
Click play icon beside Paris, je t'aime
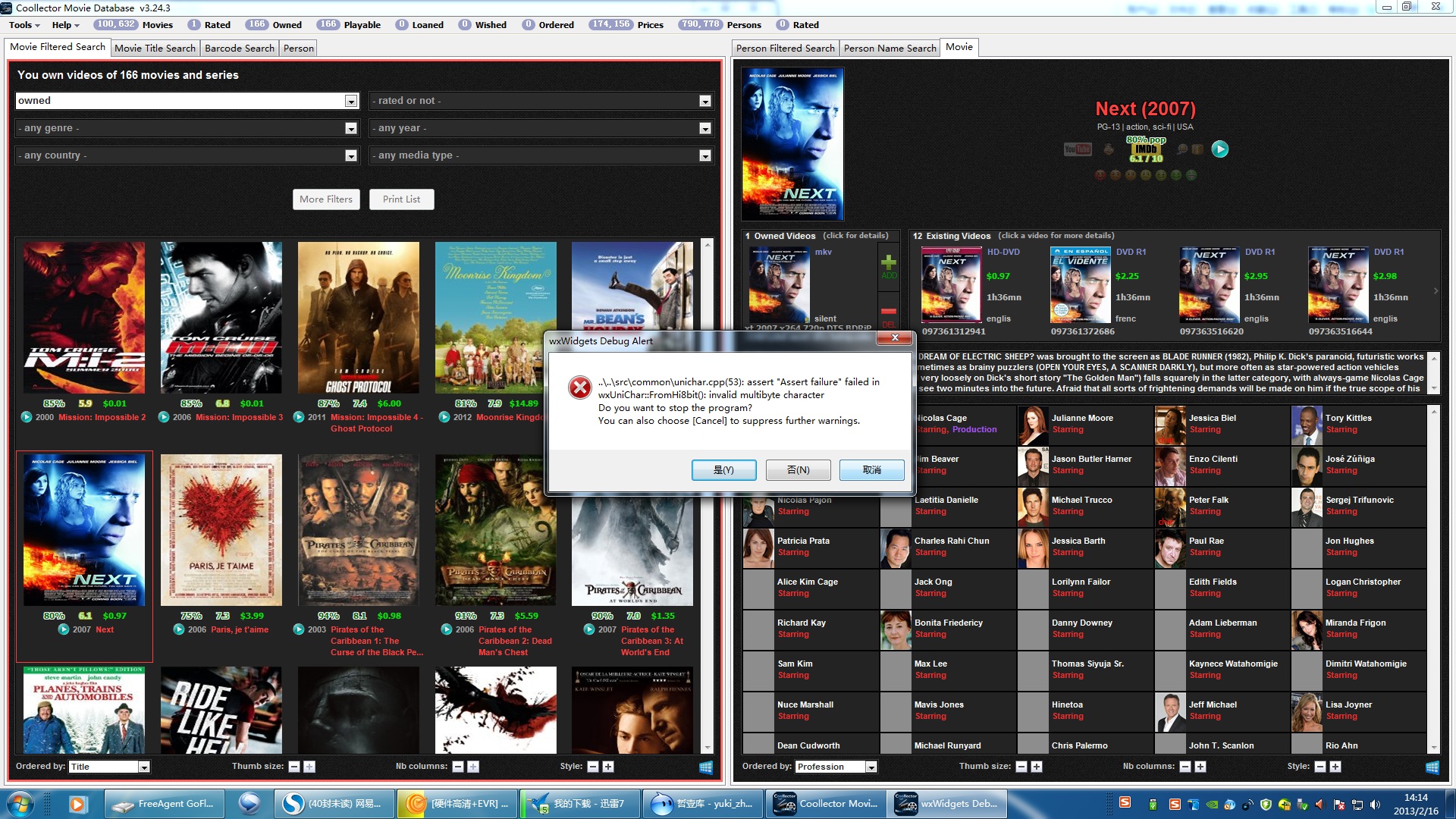(x=179, y=629)
